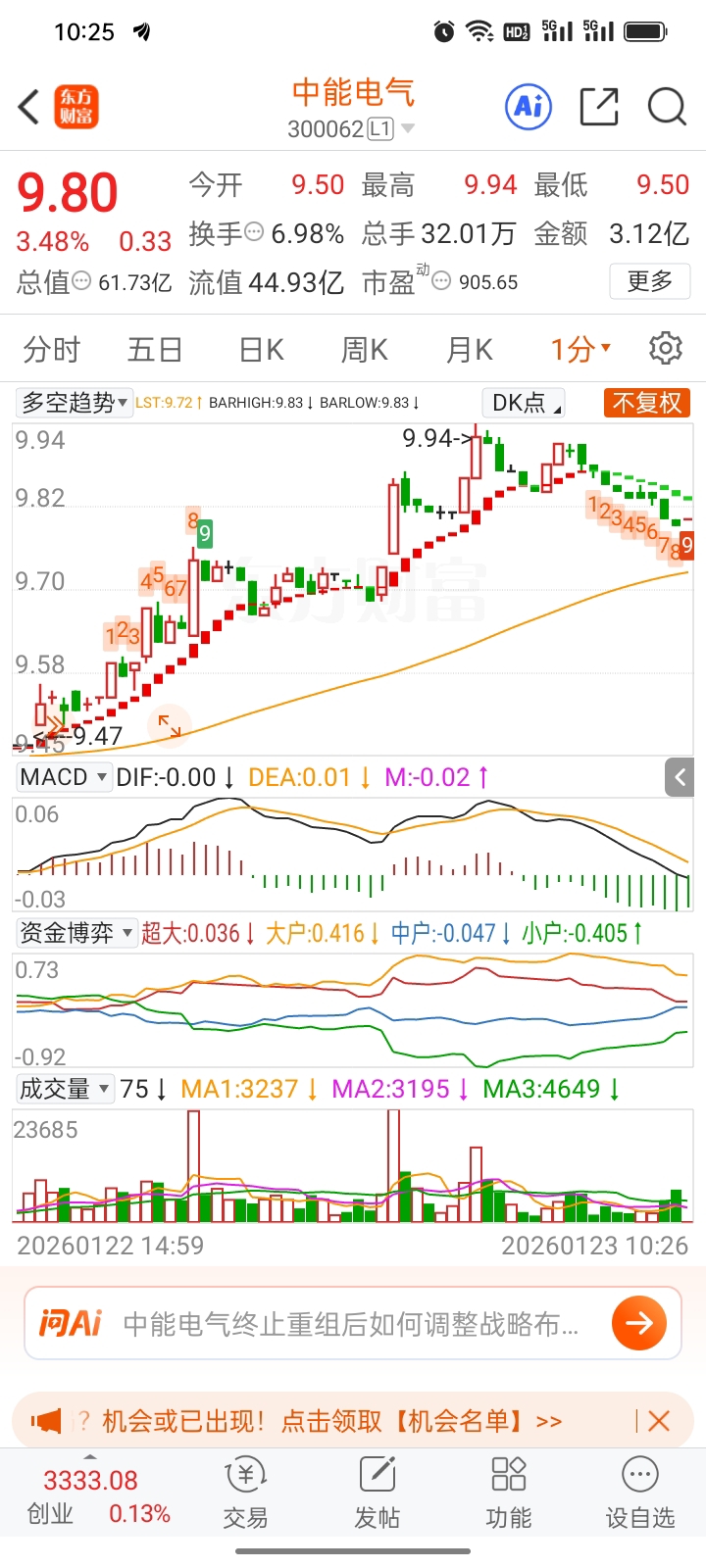
Task: Switch to 分时 tab
Action: click(x=51, y=349)
